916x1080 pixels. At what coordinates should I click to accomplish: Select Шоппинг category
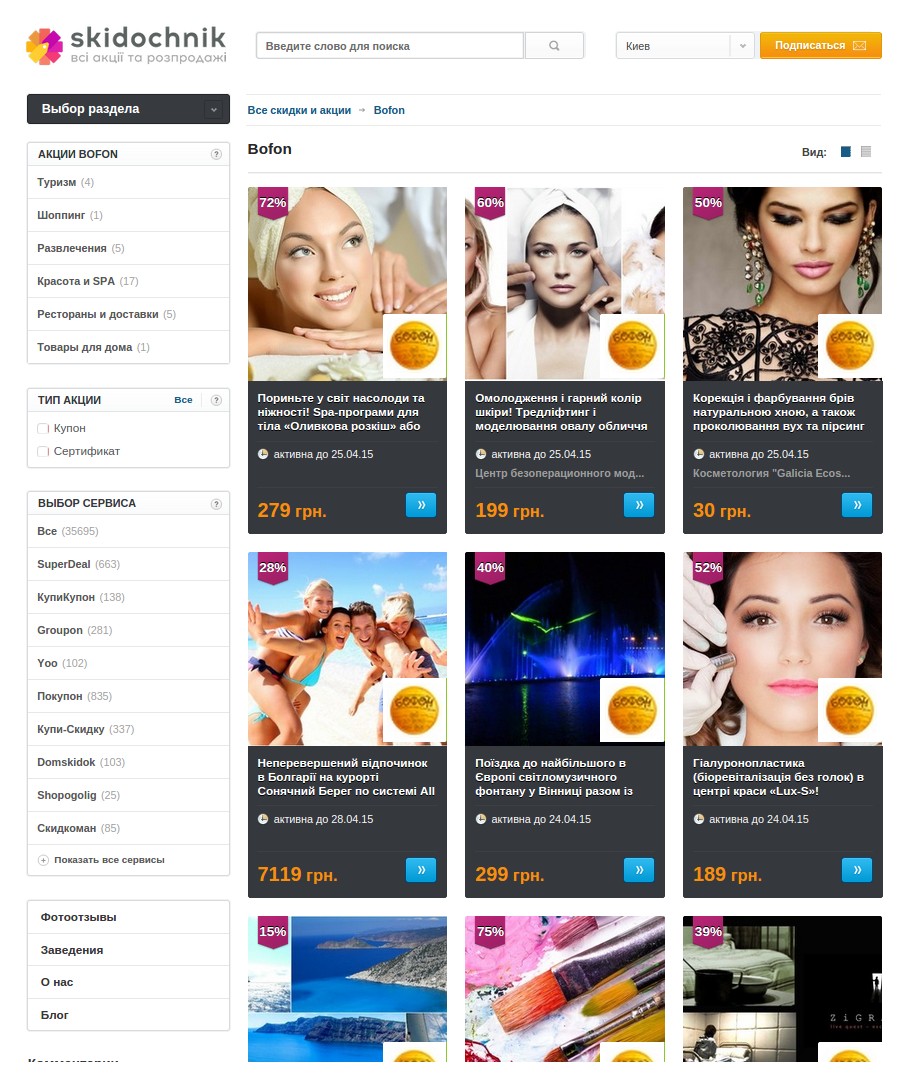[x=128, y=216]
